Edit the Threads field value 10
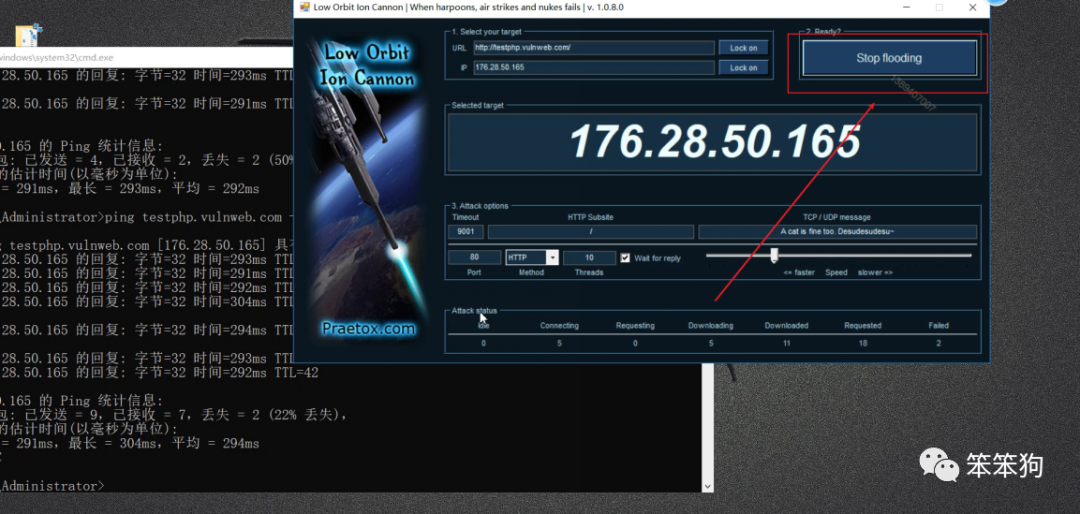The width and height of the screenshot is (1080, 514). pyautogui.click(x=590, y=258)
